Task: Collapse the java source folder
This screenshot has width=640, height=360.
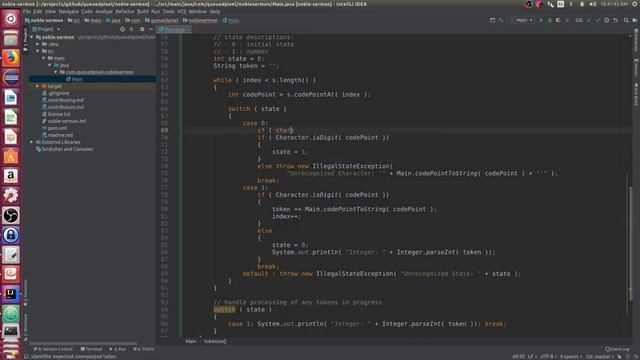Action: coord(50,65)
